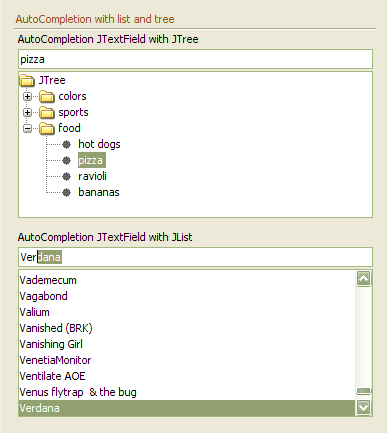The width and height of the screenshot is (387, 433).
Task: Select Vanishing Girl in the list
Action: 187,344
